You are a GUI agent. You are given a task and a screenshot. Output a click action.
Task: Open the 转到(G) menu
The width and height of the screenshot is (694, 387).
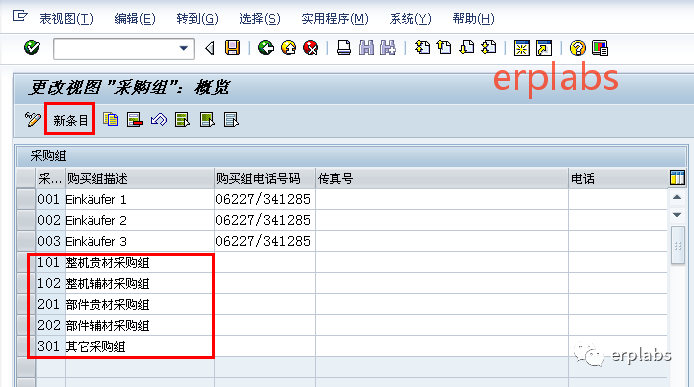[197, 19]
